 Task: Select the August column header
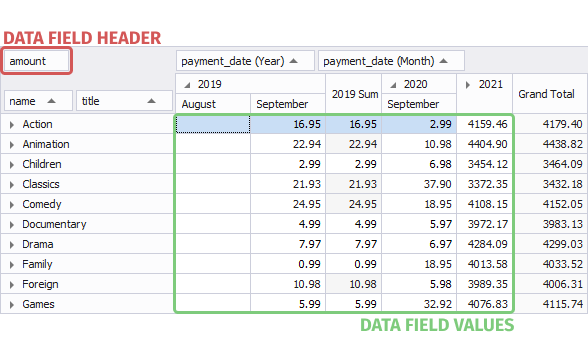coord(213,104)
